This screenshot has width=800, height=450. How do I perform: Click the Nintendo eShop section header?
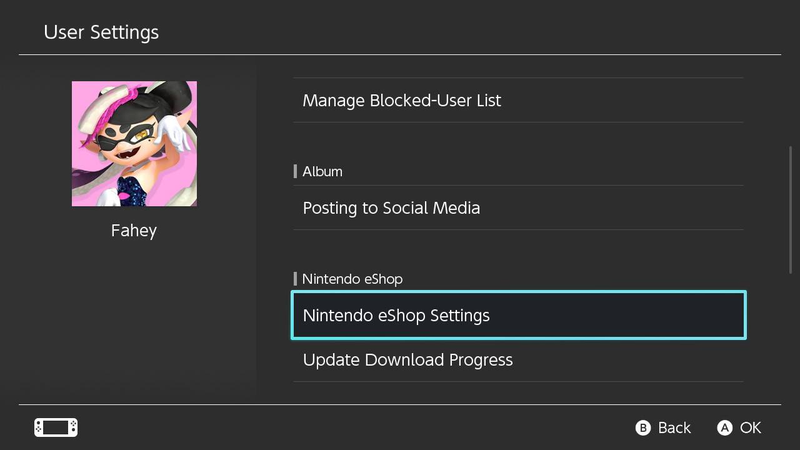click(352, 279)
